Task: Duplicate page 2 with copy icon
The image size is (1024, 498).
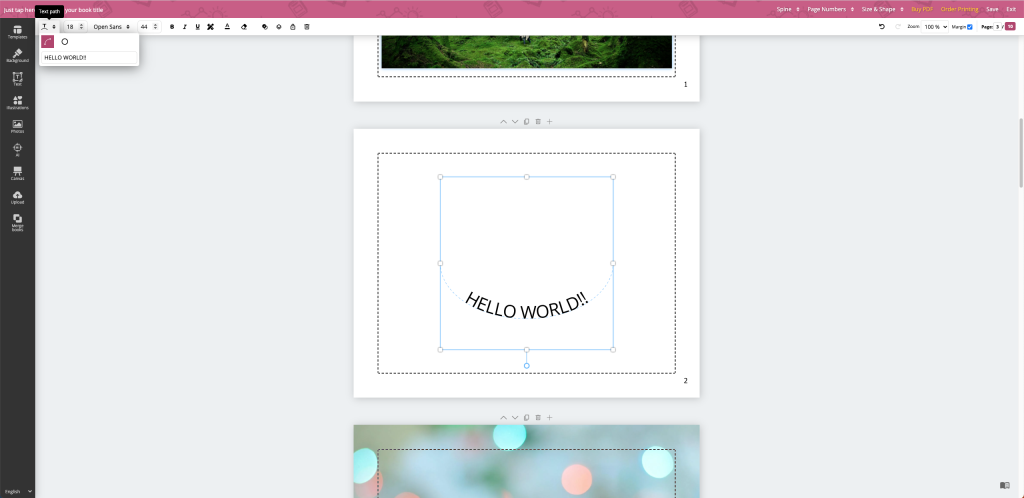Action: point(526,122)
